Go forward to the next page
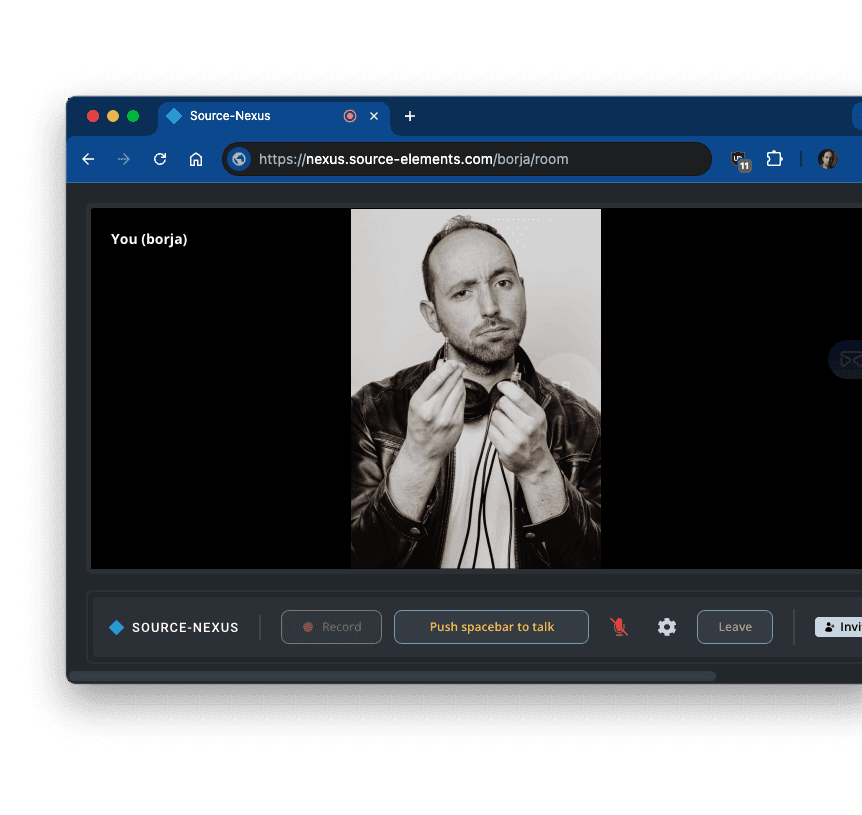 [x=124, y=159]
